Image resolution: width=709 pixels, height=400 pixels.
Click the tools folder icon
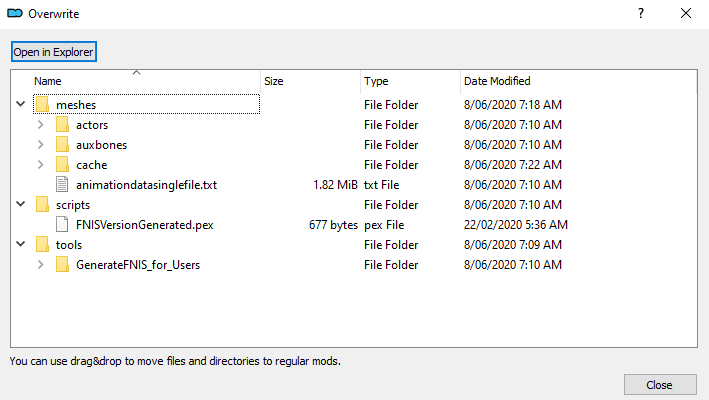[43, 245]
